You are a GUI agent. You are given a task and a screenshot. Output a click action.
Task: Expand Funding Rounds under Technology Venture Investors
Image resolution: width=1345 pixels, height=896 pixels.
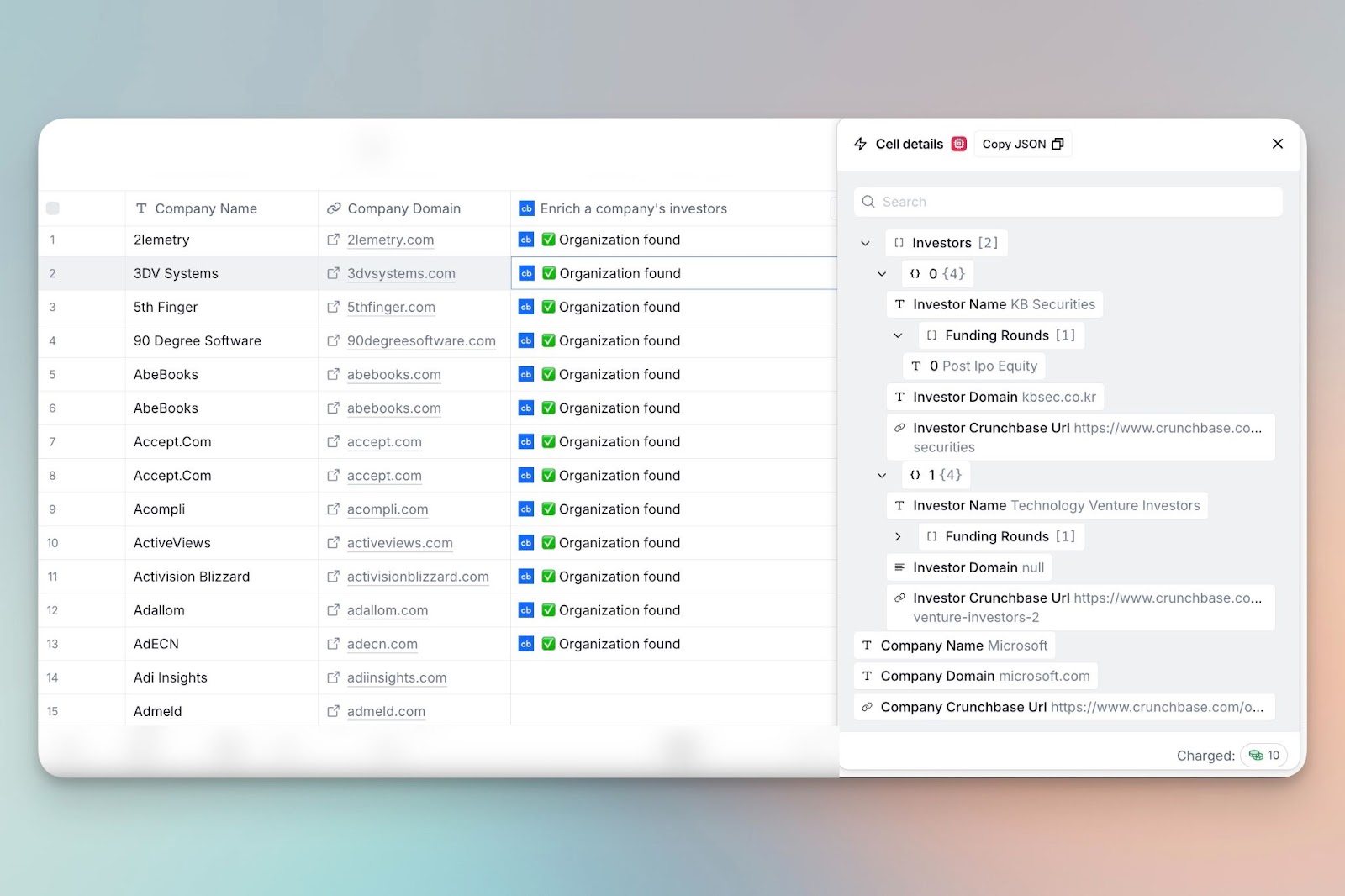(x=898, y=536)
